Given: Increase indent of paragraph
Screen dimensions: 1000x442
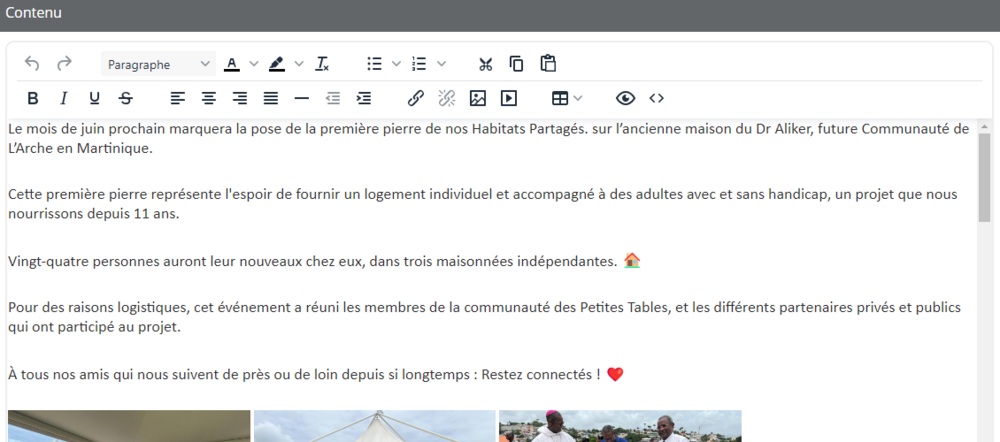Looking at the screenshot, I should 364,98.
